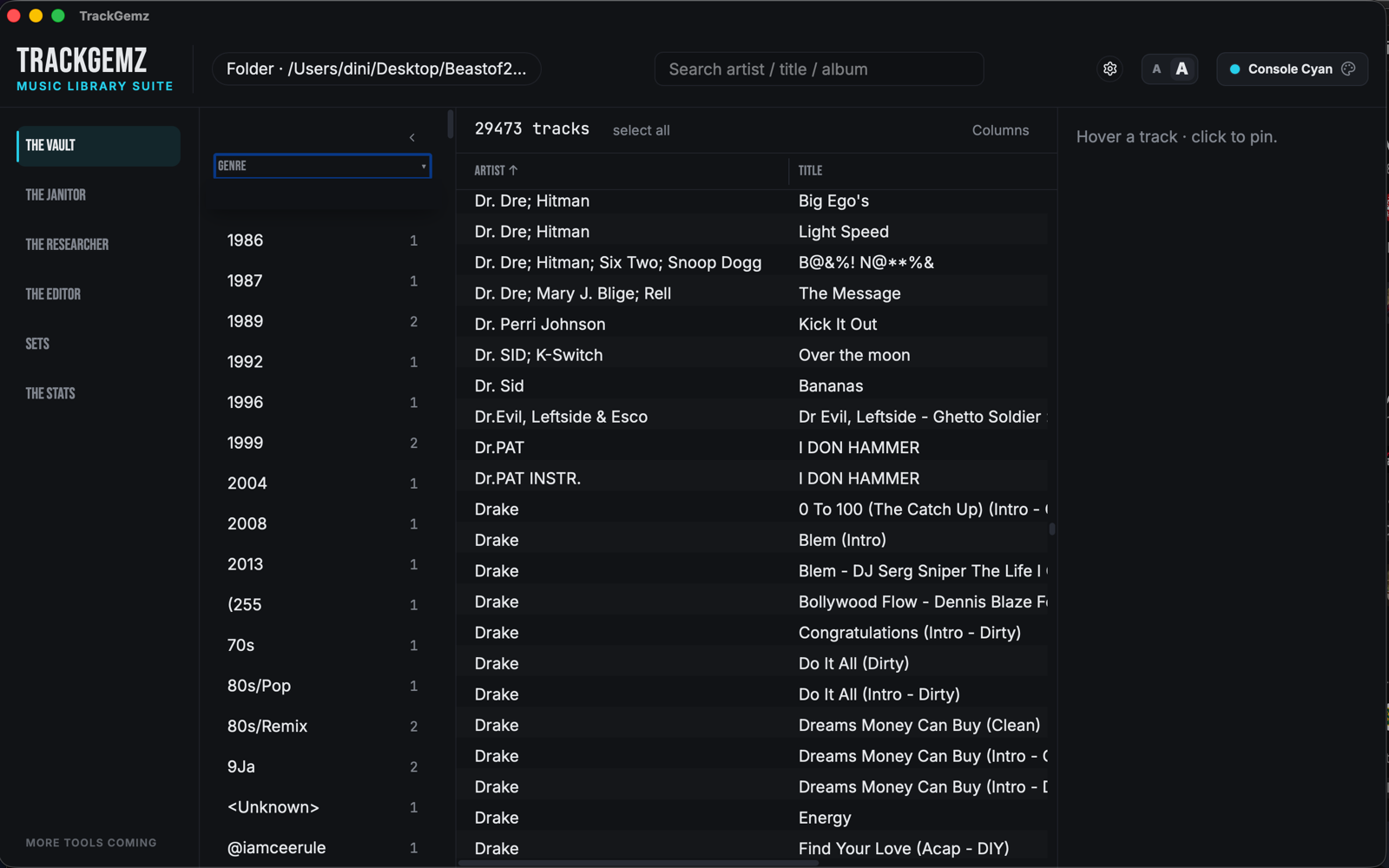
Task: Select Drake's Energy track
Action: pyautogui.click(x=752, y=818)
